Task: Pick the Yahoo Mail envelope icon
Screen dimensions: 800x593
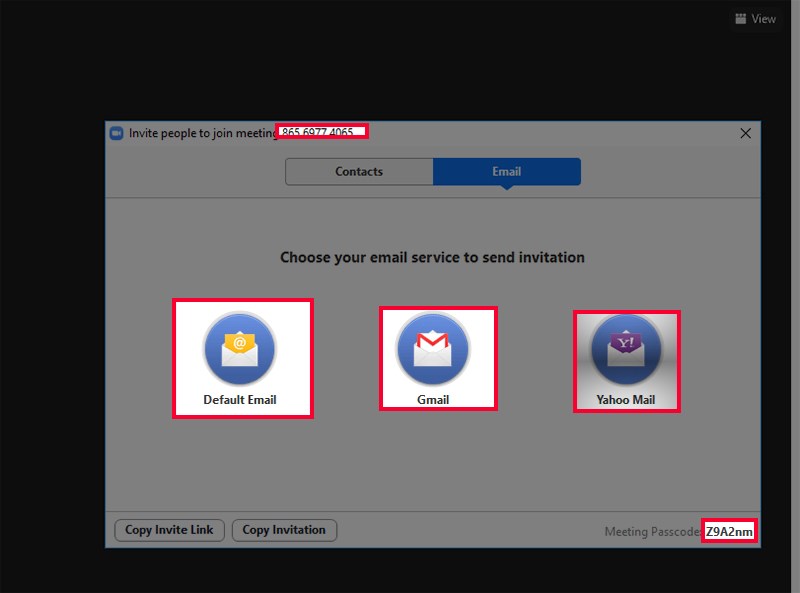Action: (x=626, y=349)
